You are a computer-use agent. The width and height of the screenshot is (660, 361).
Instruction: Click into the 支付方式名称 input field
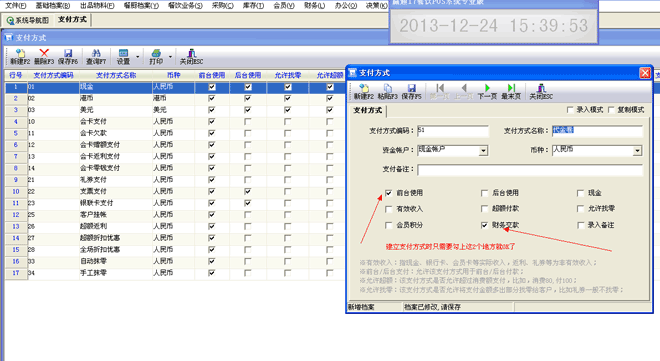pyautogui.click(x=597, y=131)
